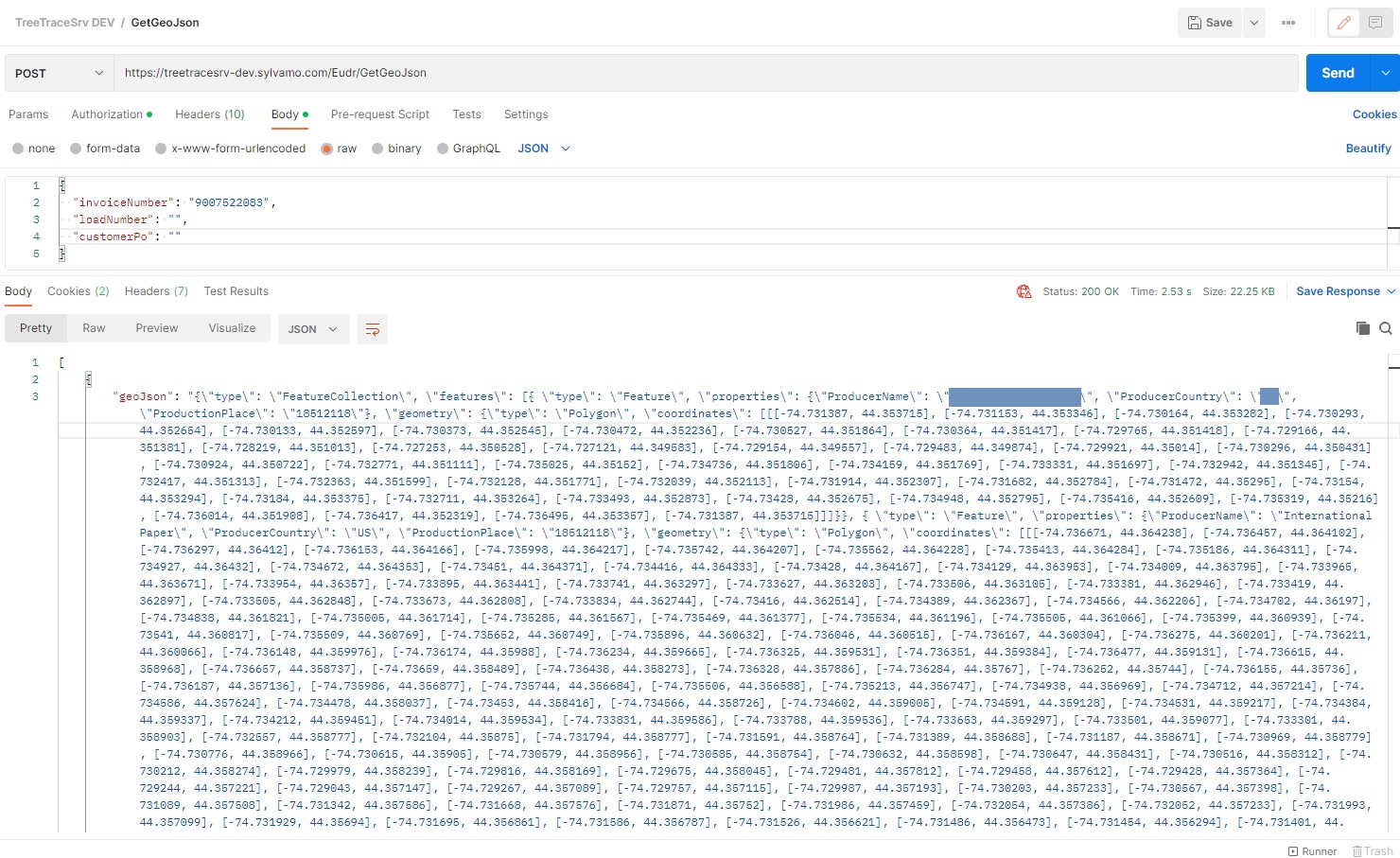
Task: Open the POST method dropdown
Action: [57, 72]
